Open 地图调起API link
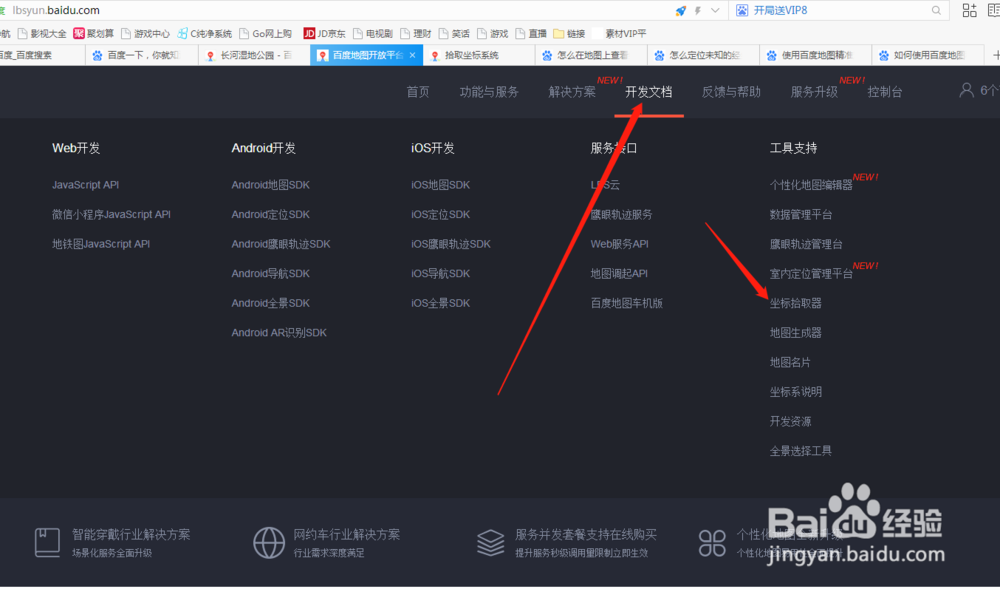1000x589 pixels. [x=619, y=273]
